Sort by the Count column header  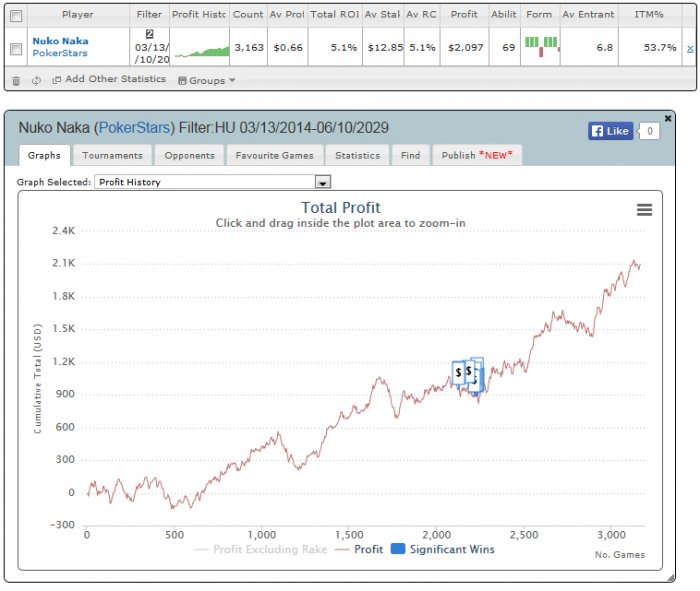(248, 15)
